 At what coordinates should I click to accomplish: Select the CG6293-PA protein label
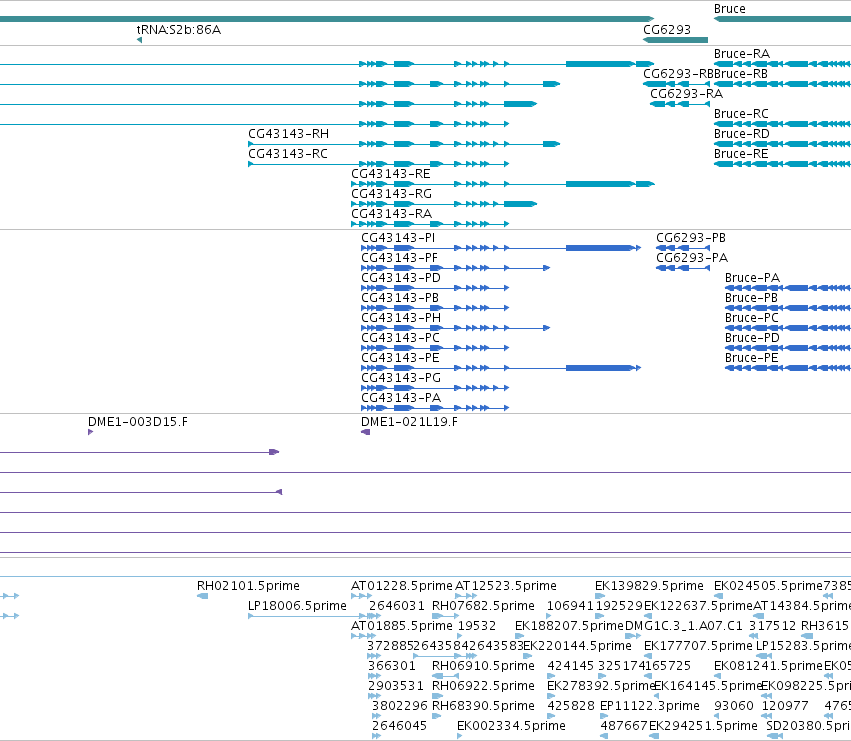click(x=691, y=258)
